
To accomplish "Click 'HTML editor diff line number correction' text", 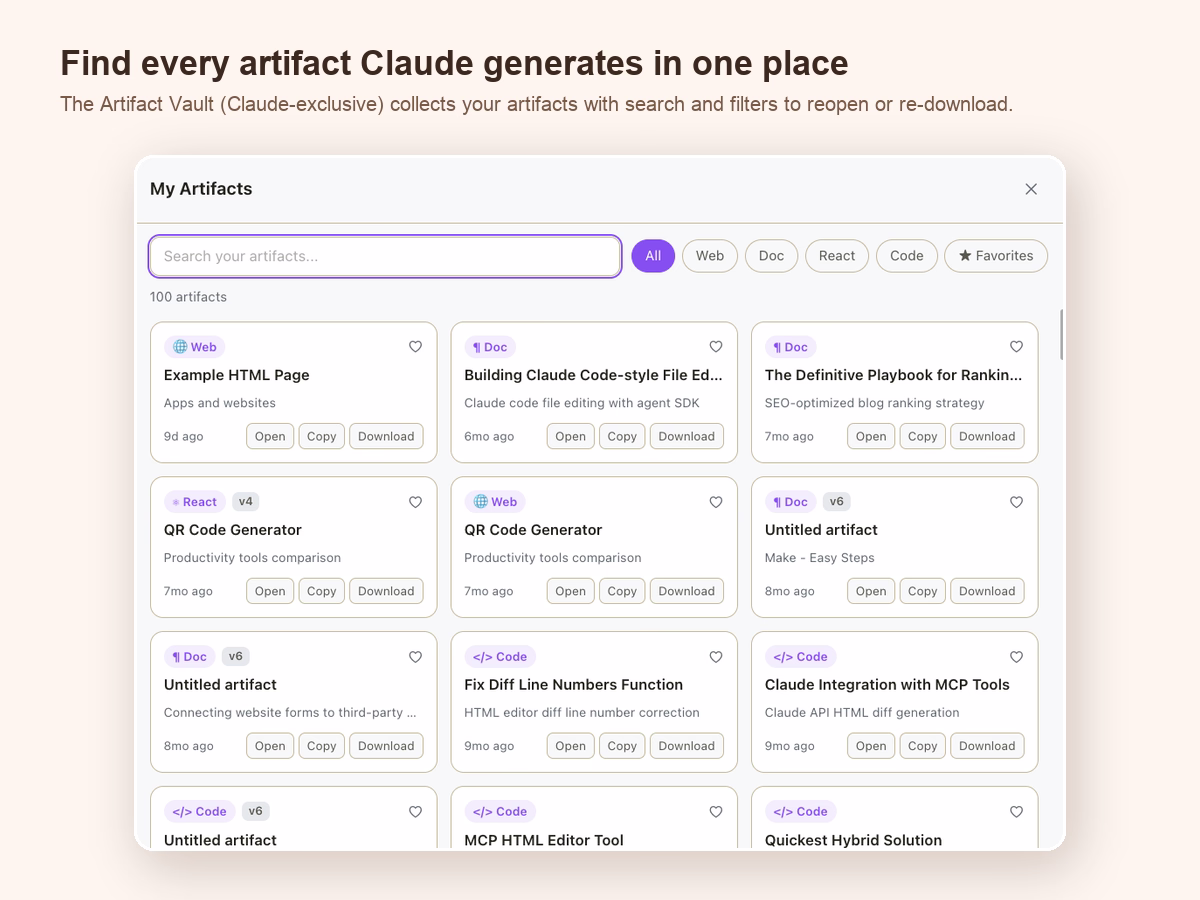I will (x=582, y=713).
